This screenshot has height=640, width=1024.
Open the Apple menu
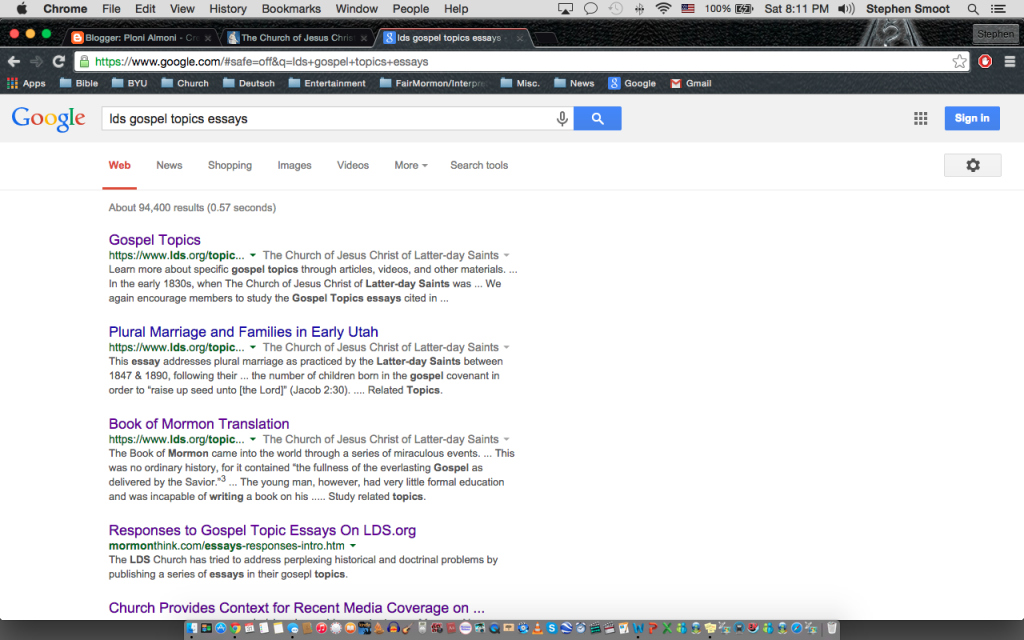pyautogui.click(x=22, y=8)
